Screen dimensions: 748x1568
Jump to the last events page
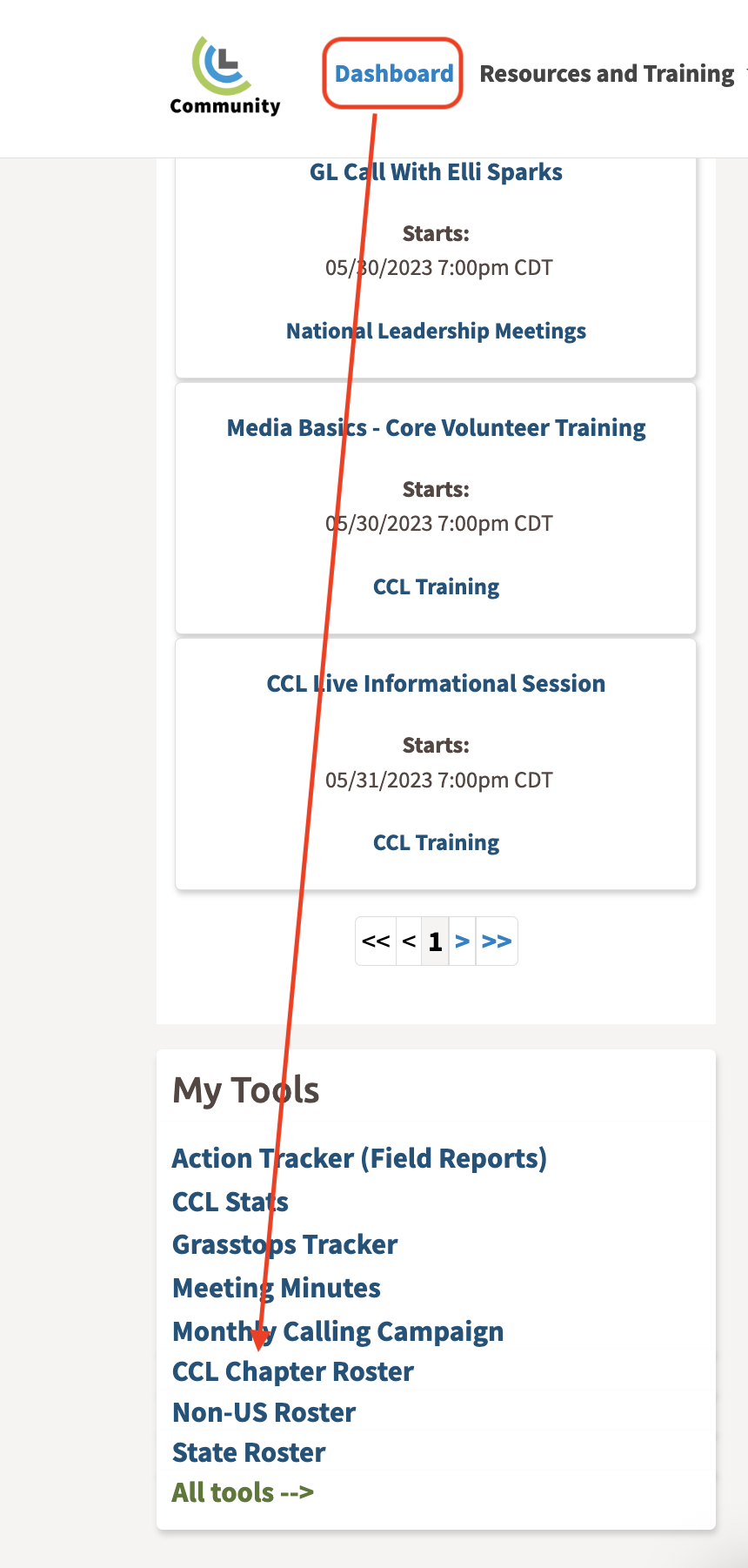point(497,941)
